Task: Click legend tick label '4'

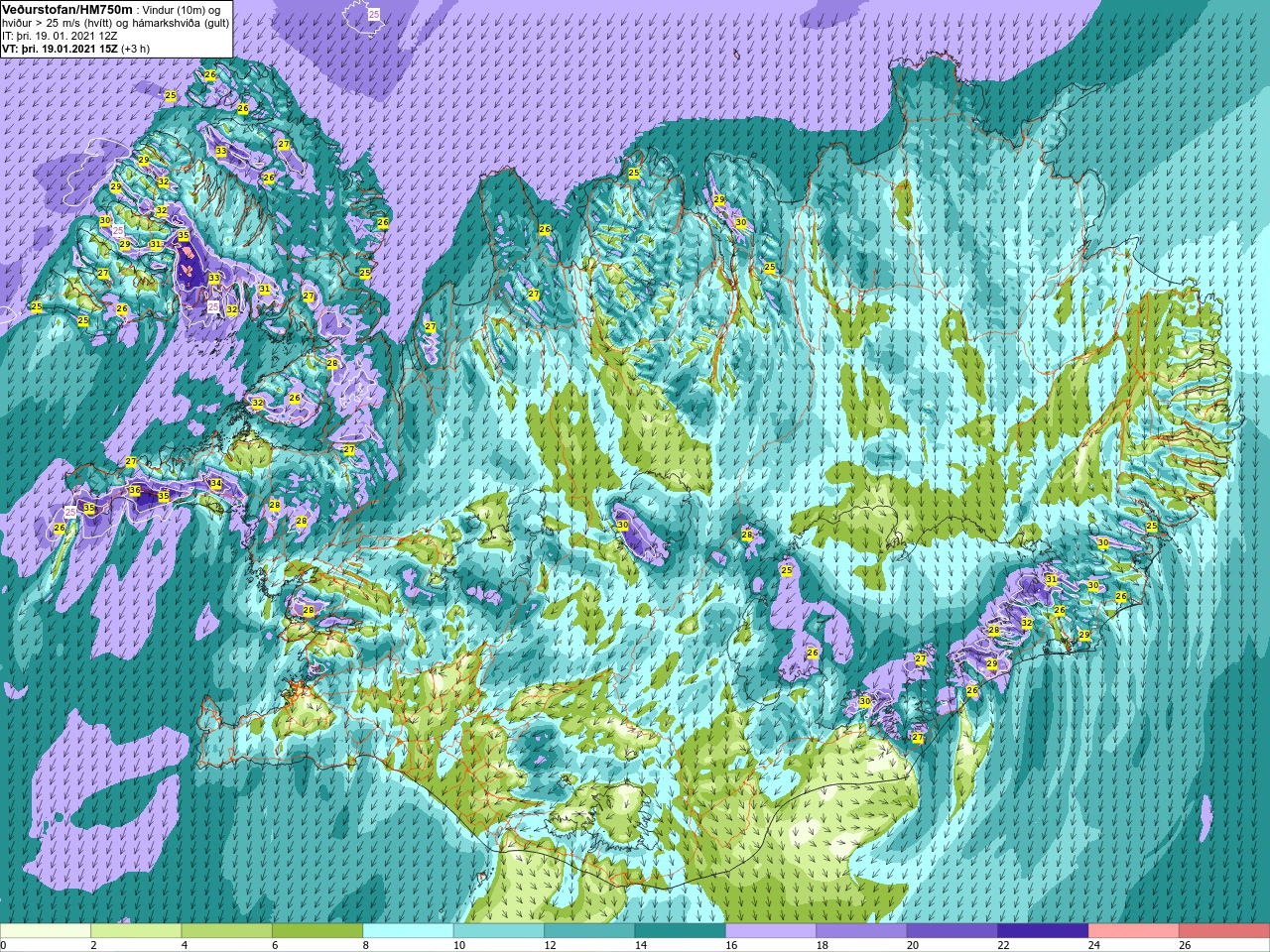Action: tap(185, 945)
